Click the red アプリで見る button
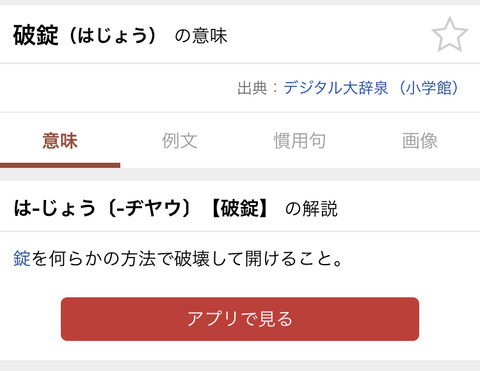The image size is (480, 371). [x=240, y=319]
